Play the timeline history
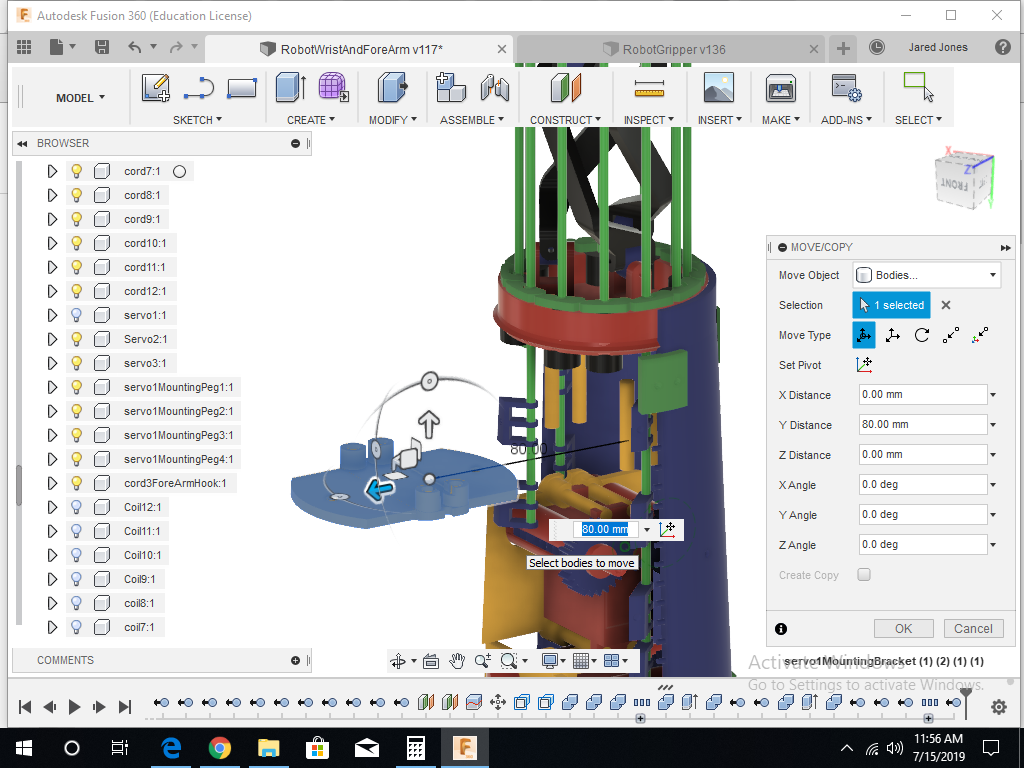1024x768 pixels. point(74,707)
